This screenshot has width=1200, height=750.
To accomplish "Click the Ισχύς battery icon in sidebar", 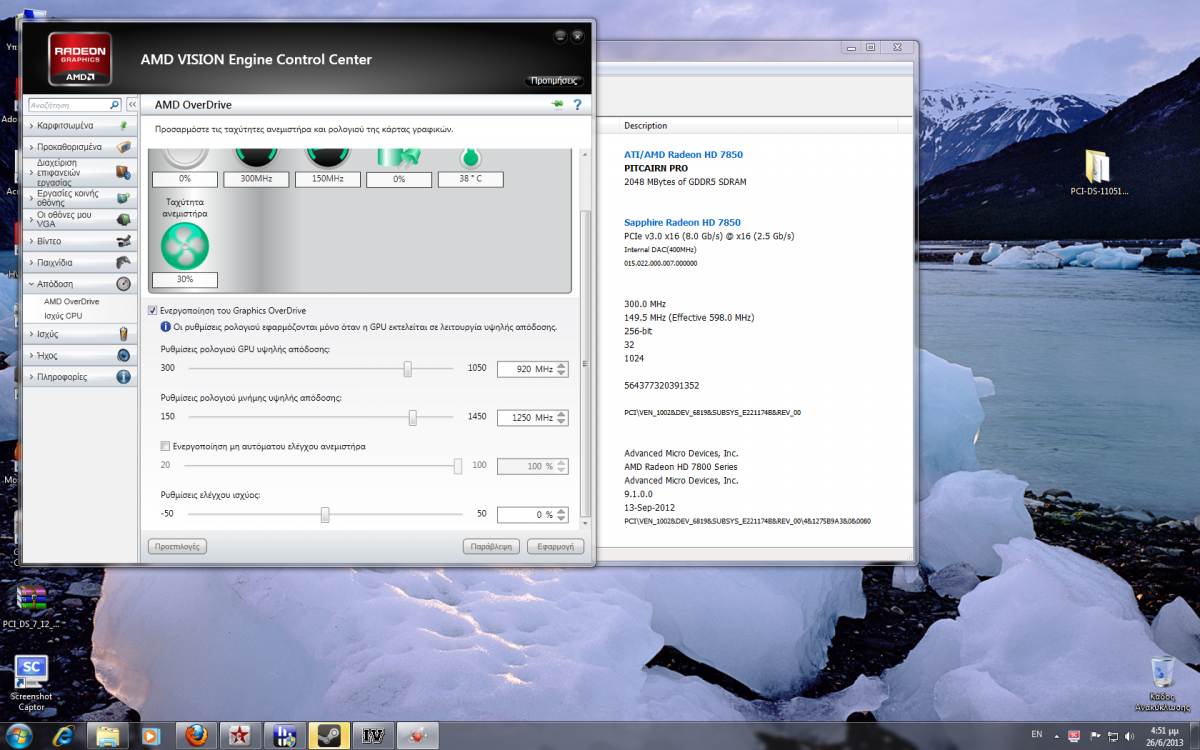I will [x=123, y=333].
